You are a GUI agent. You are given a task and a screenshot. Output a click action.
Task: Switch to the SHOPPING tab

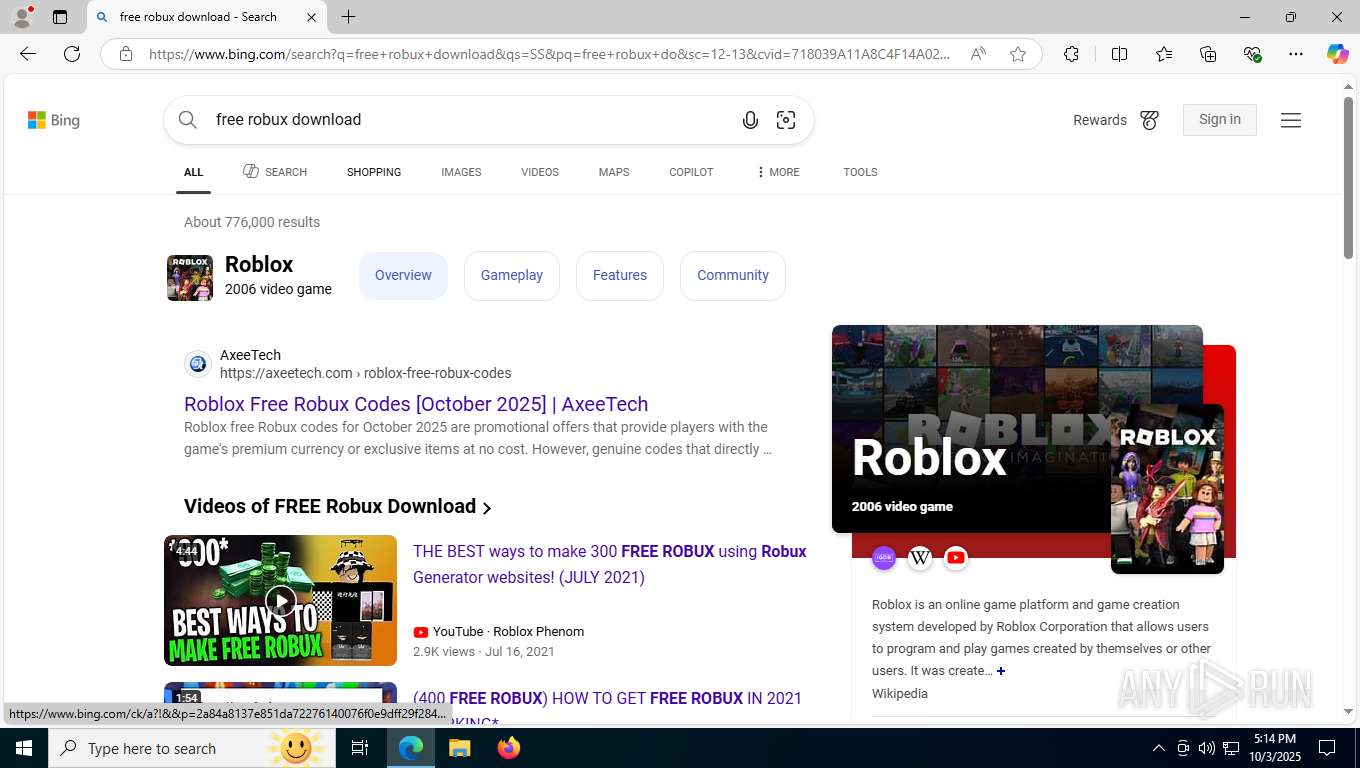(x=374, y=172)
